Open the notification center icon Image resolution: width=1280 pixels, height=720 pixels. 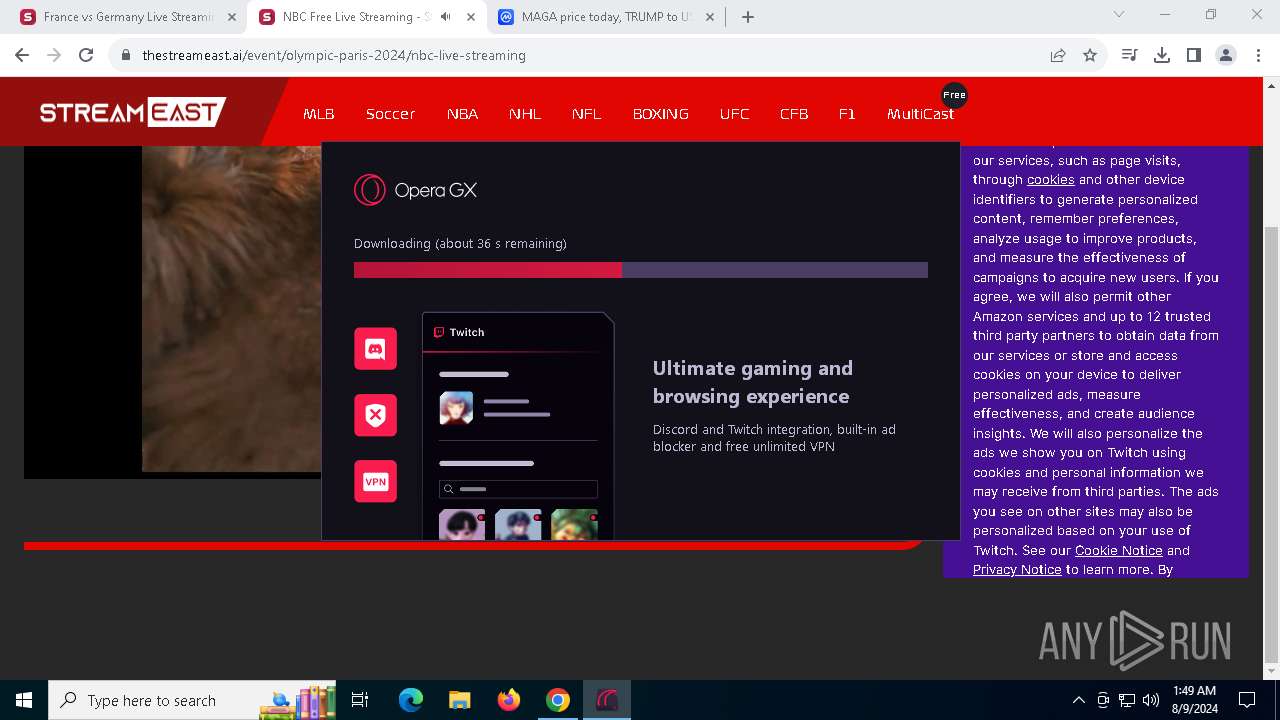point(1247,700)
